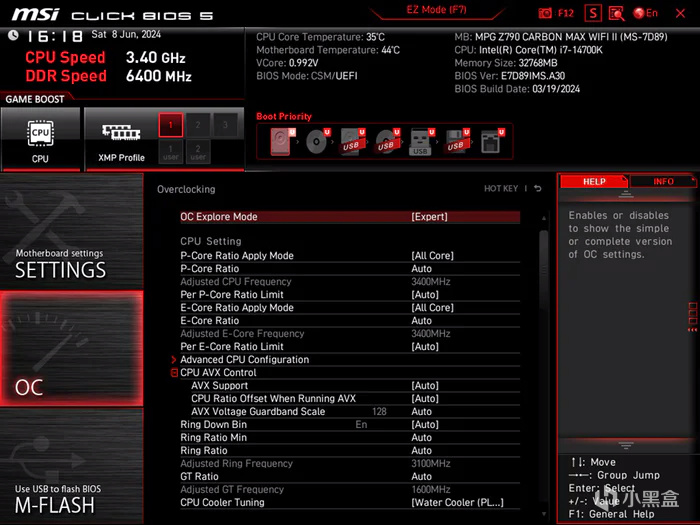Take a screenshot with the F12 camera icon

click(545, 13)
